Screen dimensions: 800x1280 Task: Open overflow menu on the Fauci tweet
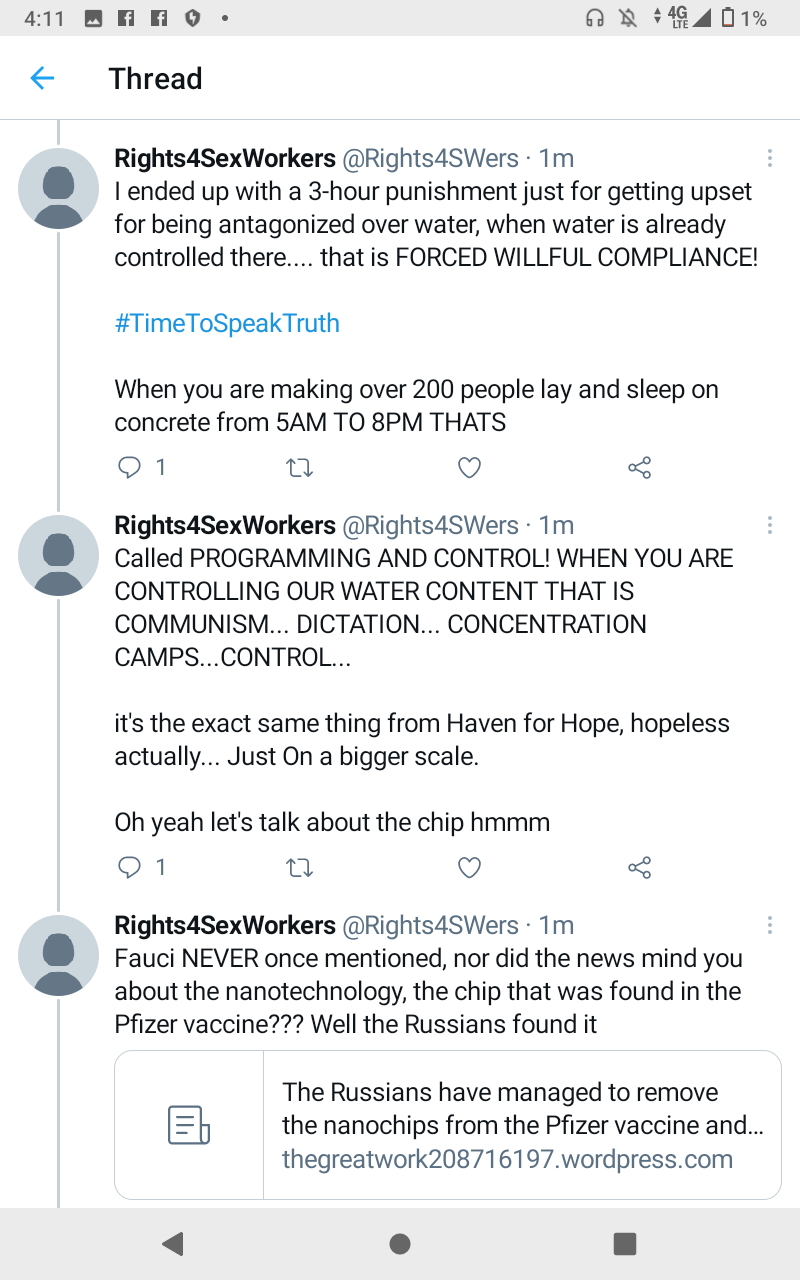click(769, 925)
